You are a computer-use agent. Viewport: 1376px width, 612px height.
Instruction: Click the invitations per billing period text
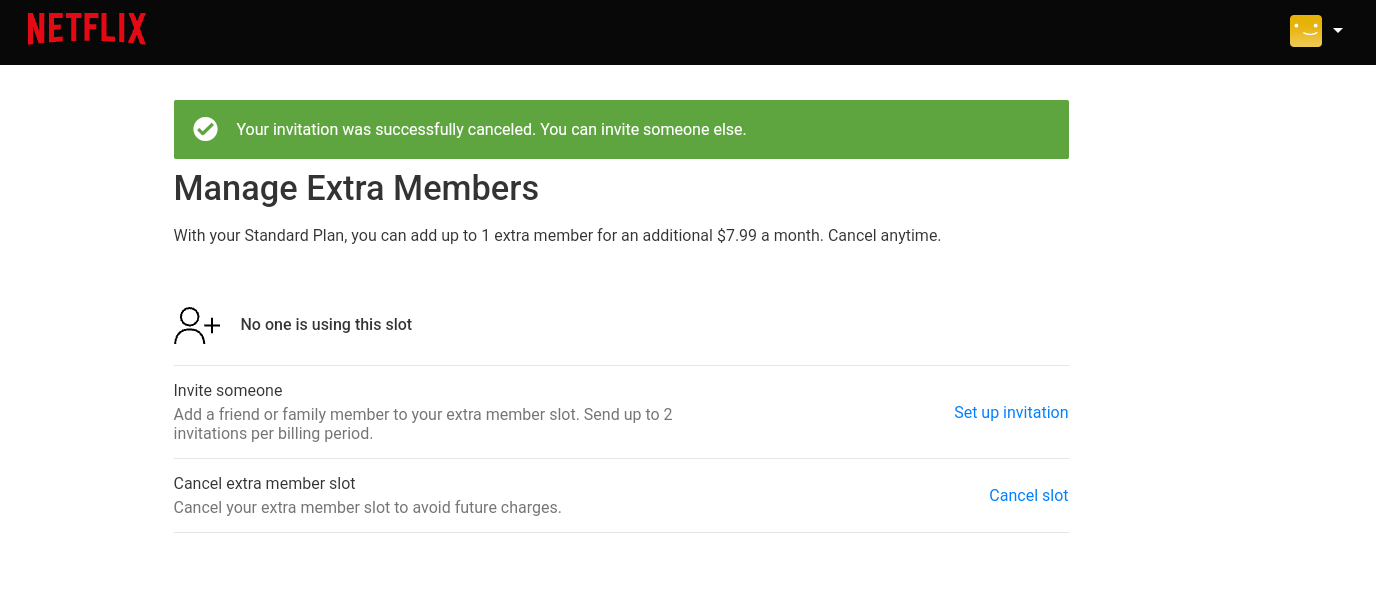(x=273, y=434)
